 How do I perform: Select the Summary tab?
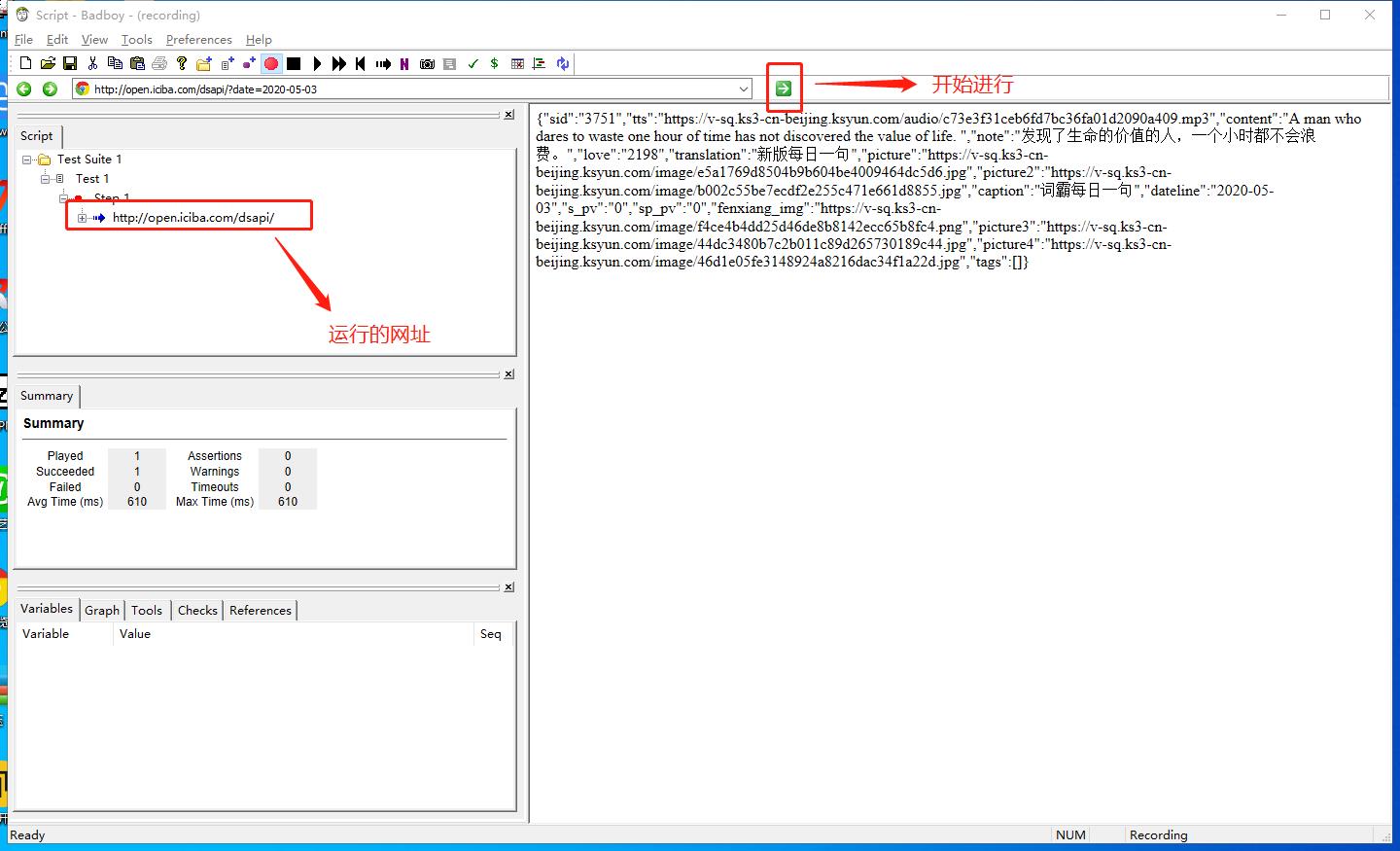click(x=47, y=396)
